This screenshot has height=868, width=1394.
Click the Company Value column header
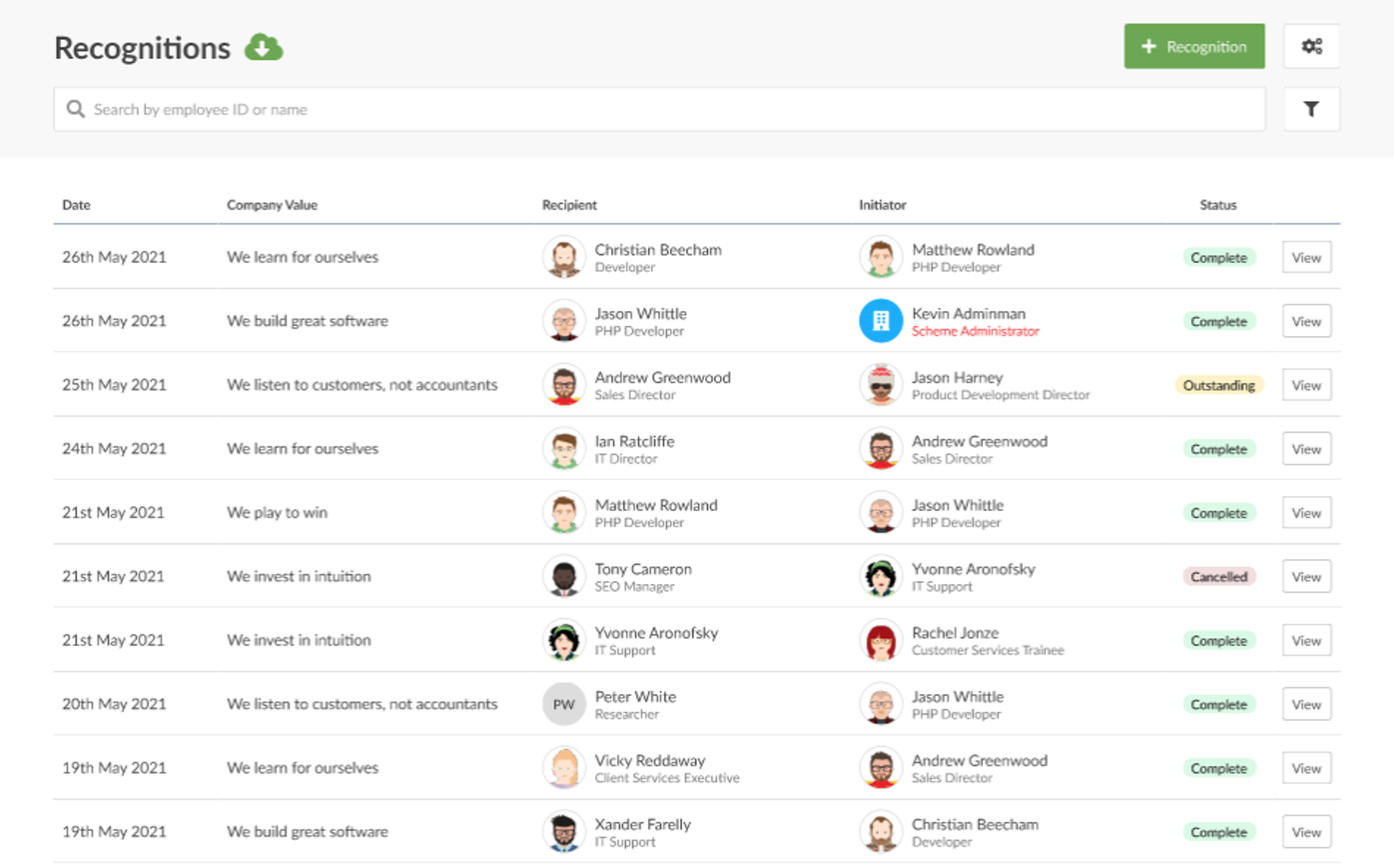(272, 205)
